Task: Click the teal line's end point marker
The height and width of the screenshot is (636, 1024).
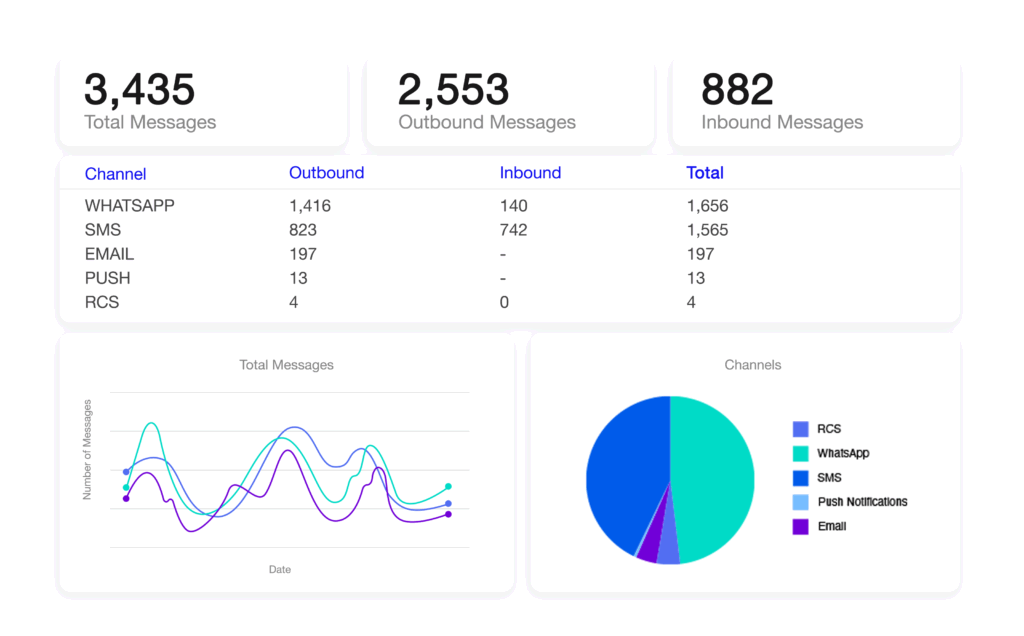Action: tap(448, 487)
